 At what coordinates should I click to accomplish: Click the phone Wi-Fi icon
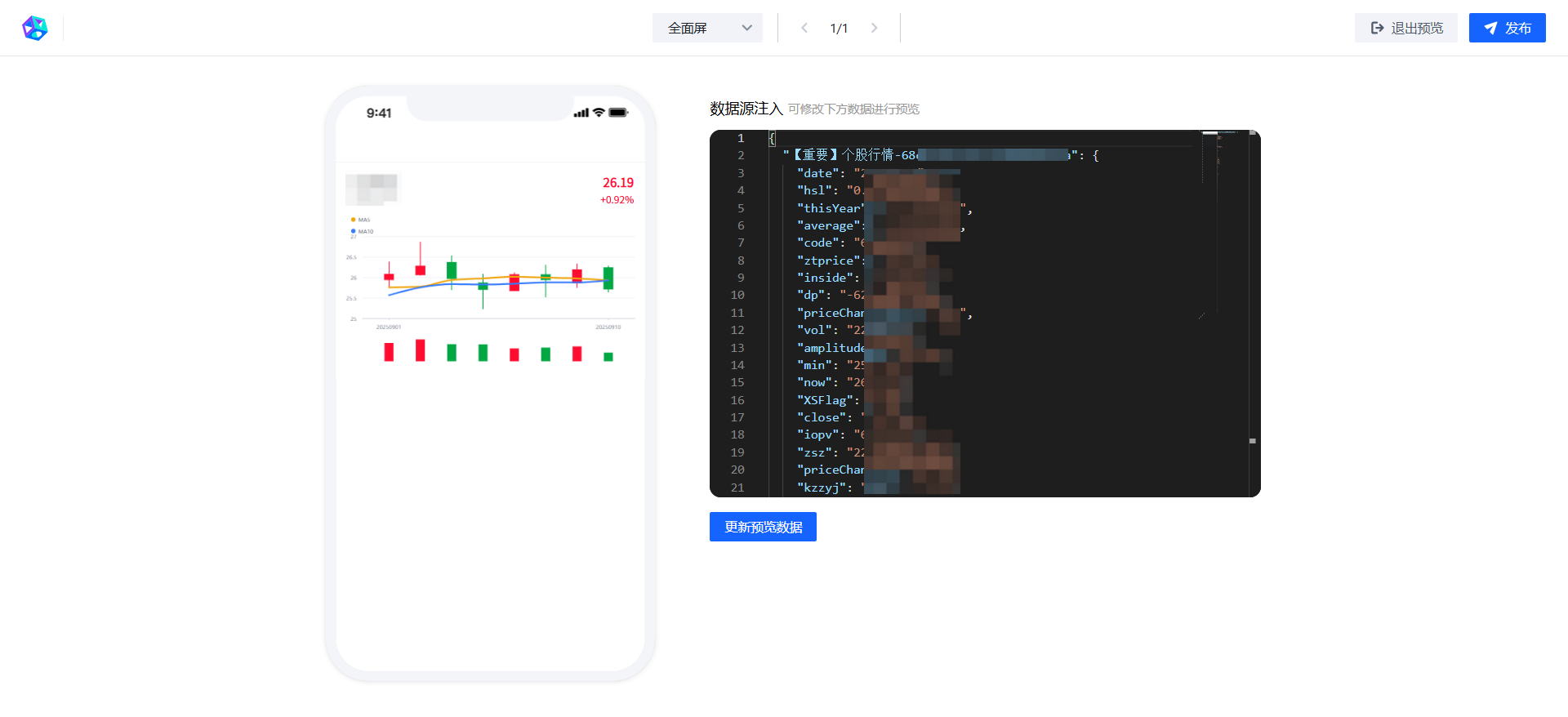click(x=599, y=113)
